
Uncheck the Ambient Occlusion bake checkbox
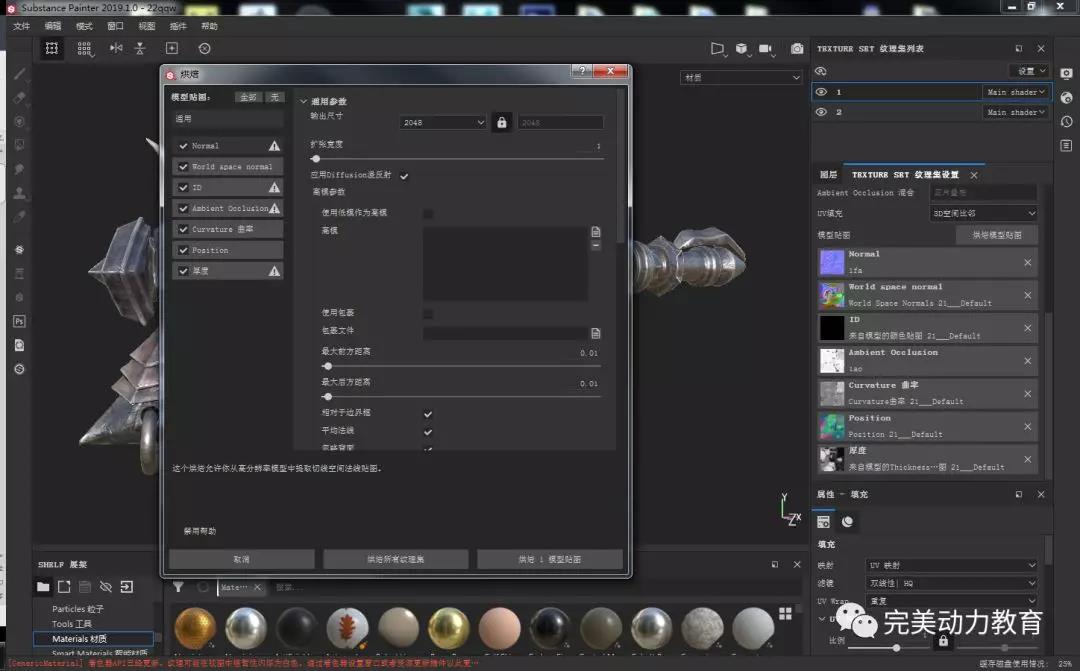tap(183, 208)
